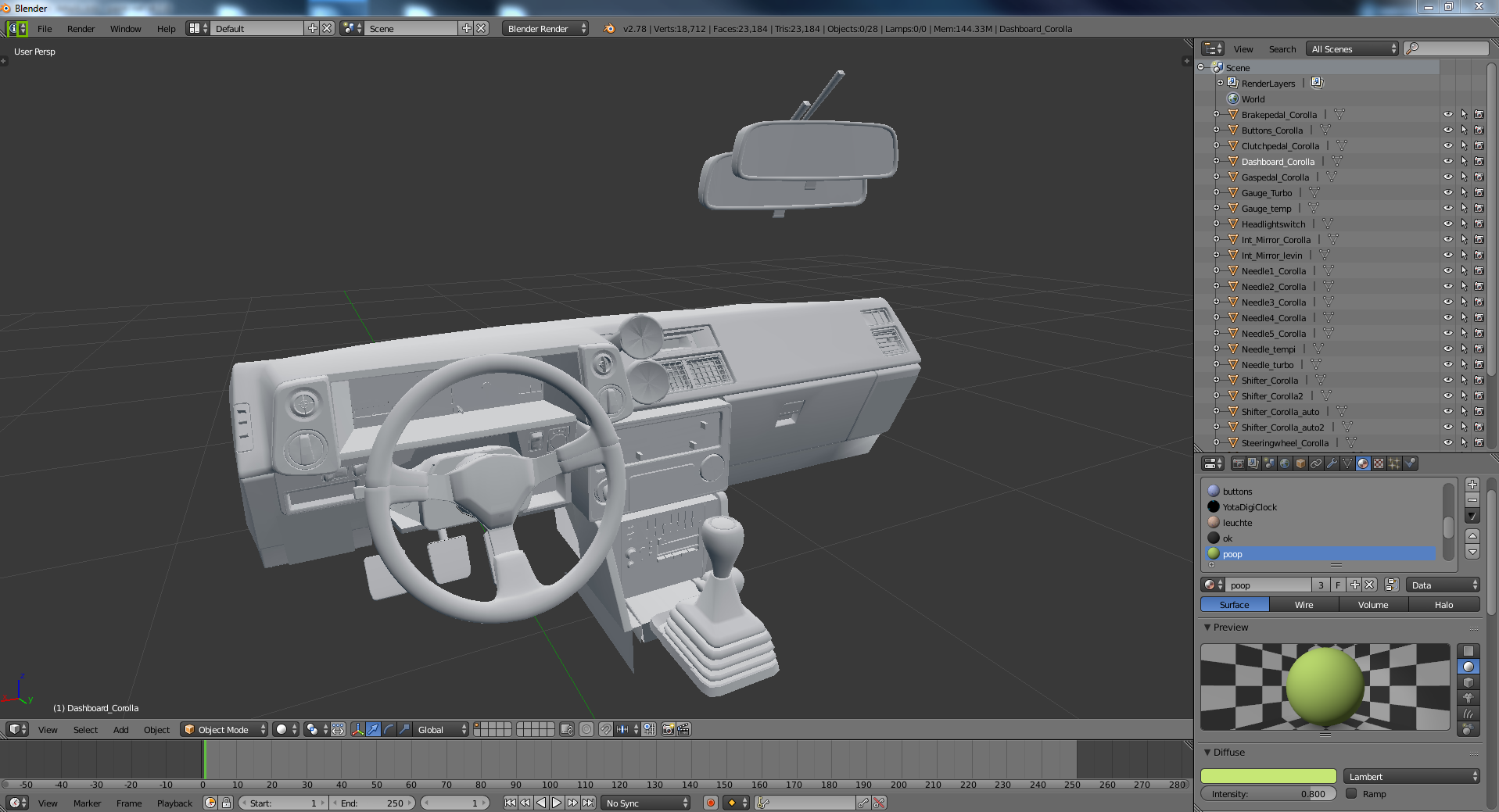
Task: Click the Halo material type button
Action: [x=1443, y=605]
